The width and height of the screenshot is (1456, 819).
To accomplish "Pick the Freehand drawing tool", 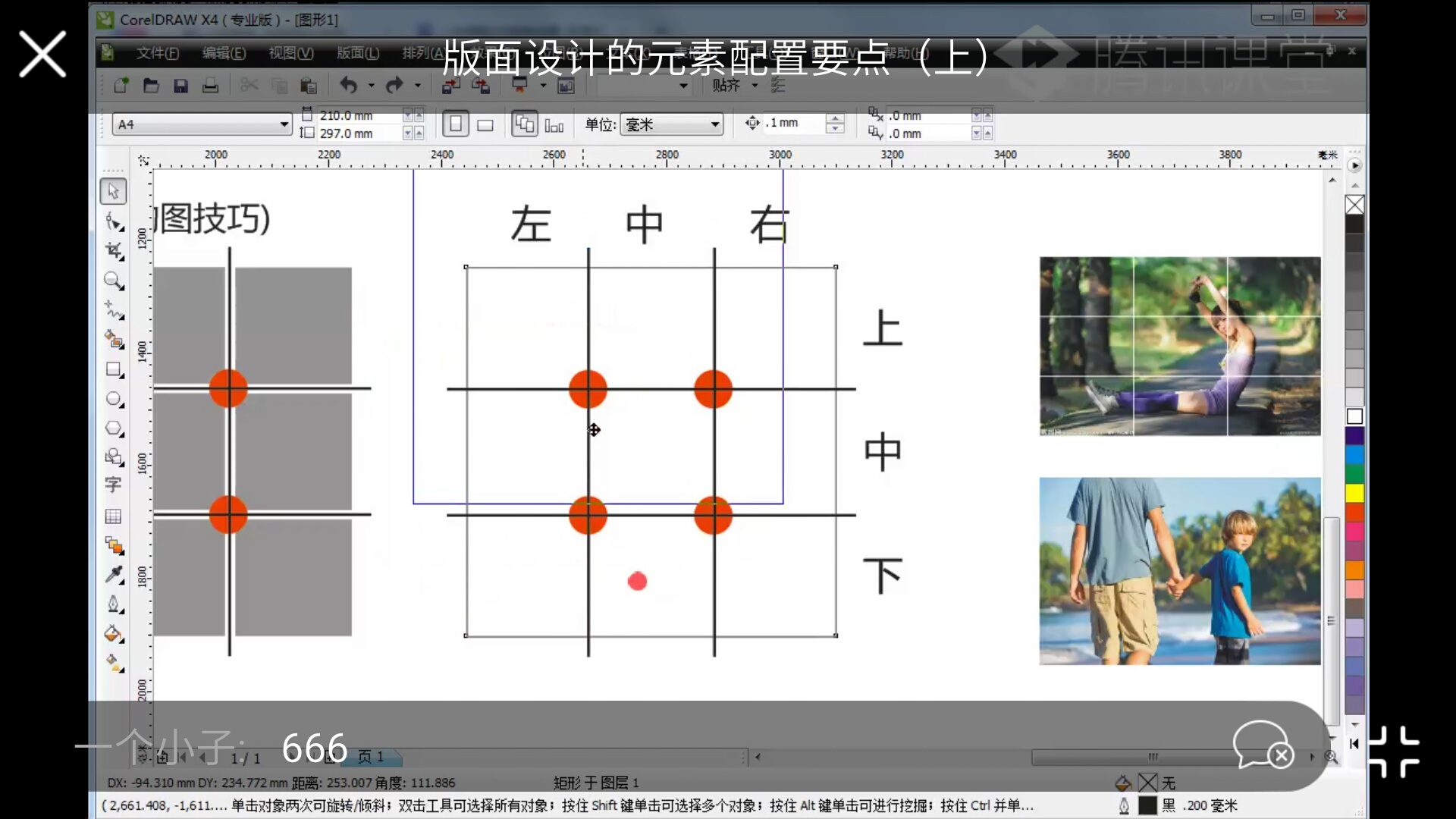I will (x=114, y=310).
